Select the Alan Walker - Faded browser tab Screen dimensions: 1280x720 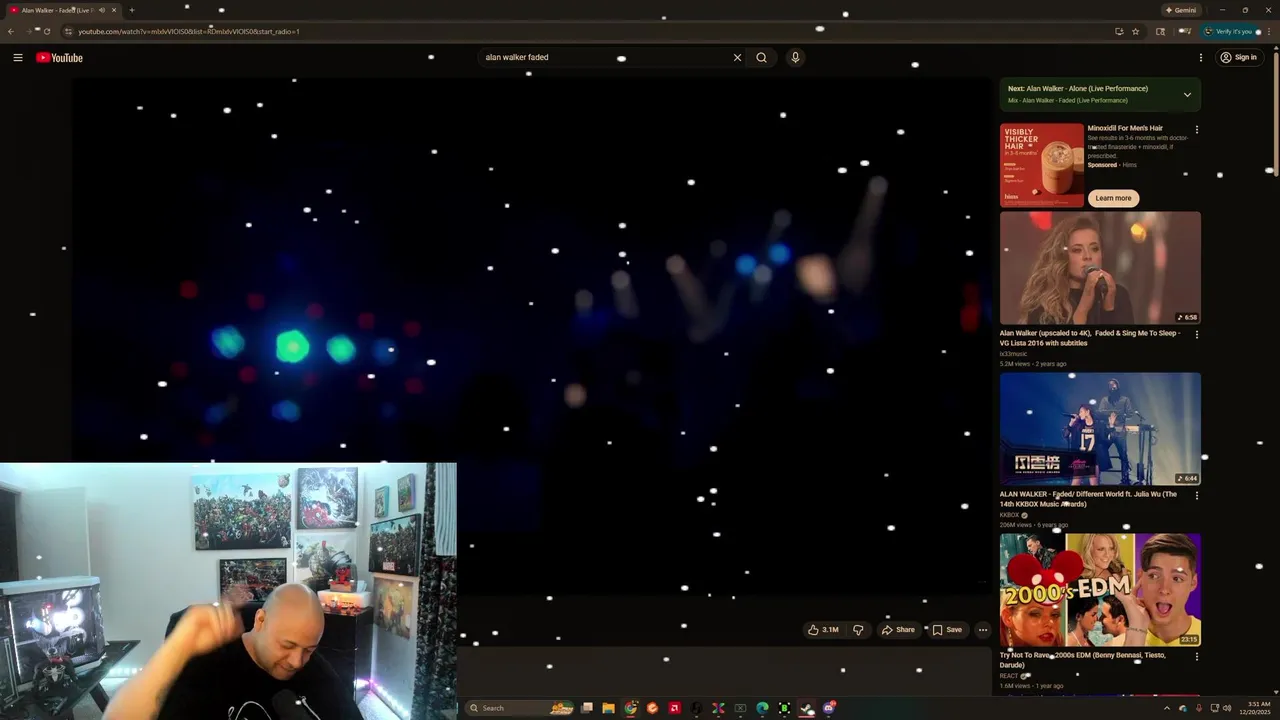(62, 10)
